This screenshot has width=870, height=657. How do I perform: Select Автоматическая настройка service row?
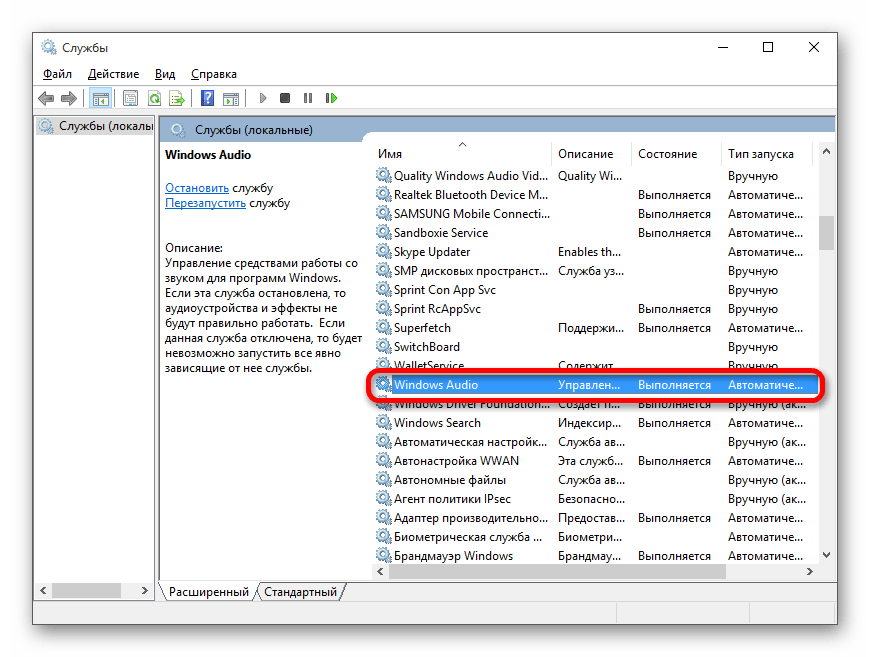[595, 442]
